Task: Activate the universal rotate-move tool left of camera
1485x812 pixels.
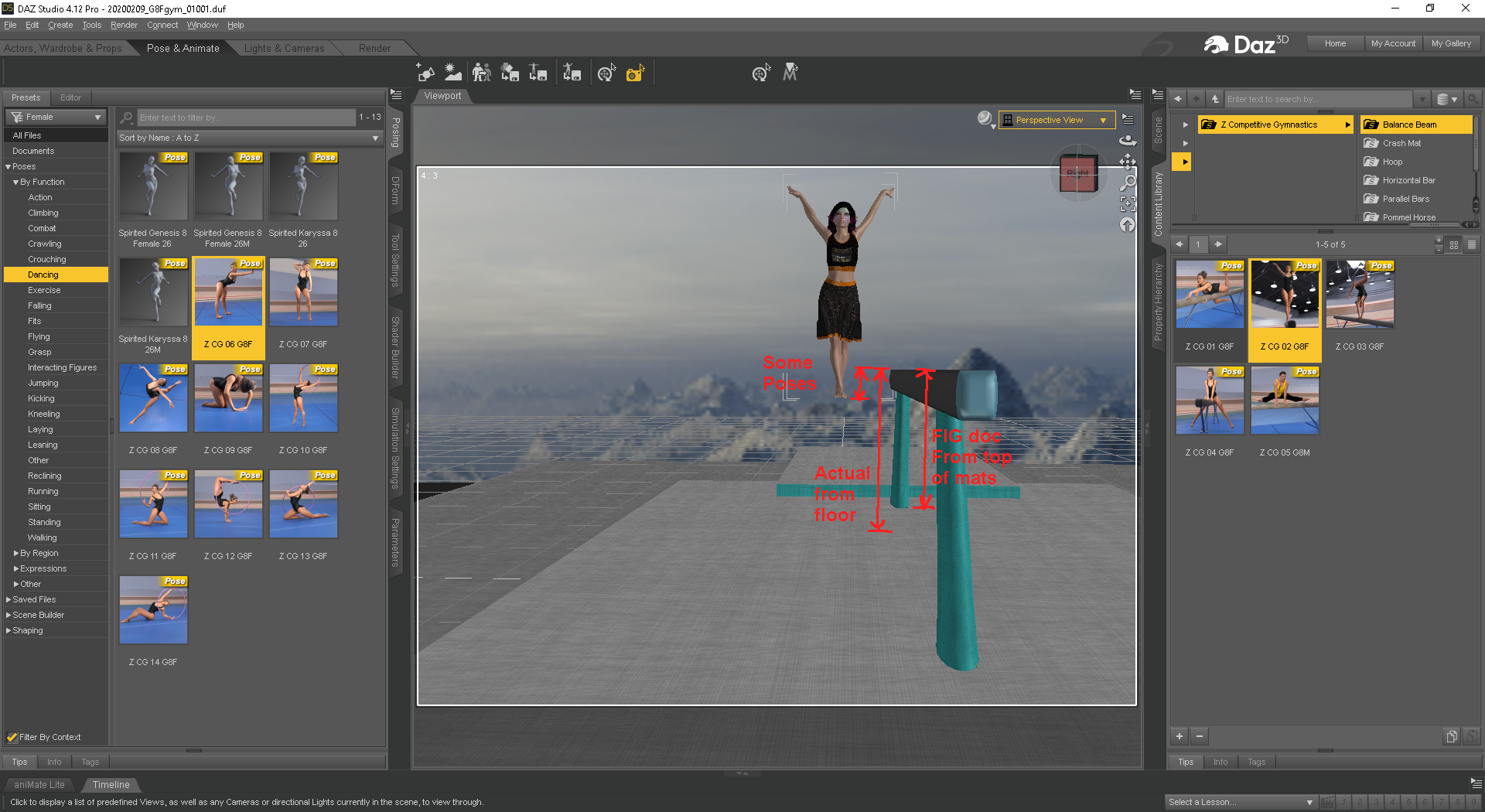Action: tap(606, 73)
